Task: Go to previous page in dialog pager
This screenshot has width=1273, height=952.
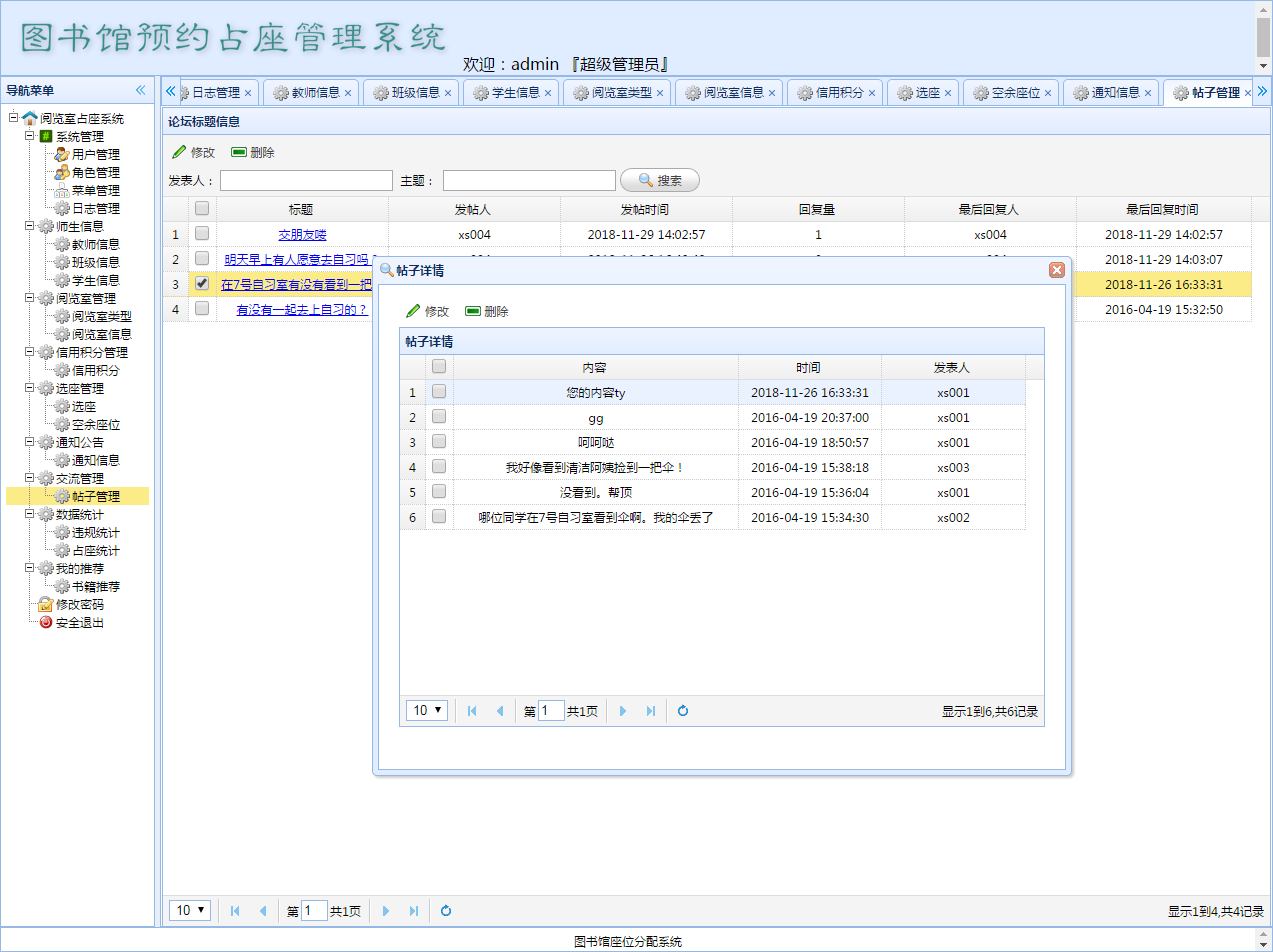Action: click(500, 711)
